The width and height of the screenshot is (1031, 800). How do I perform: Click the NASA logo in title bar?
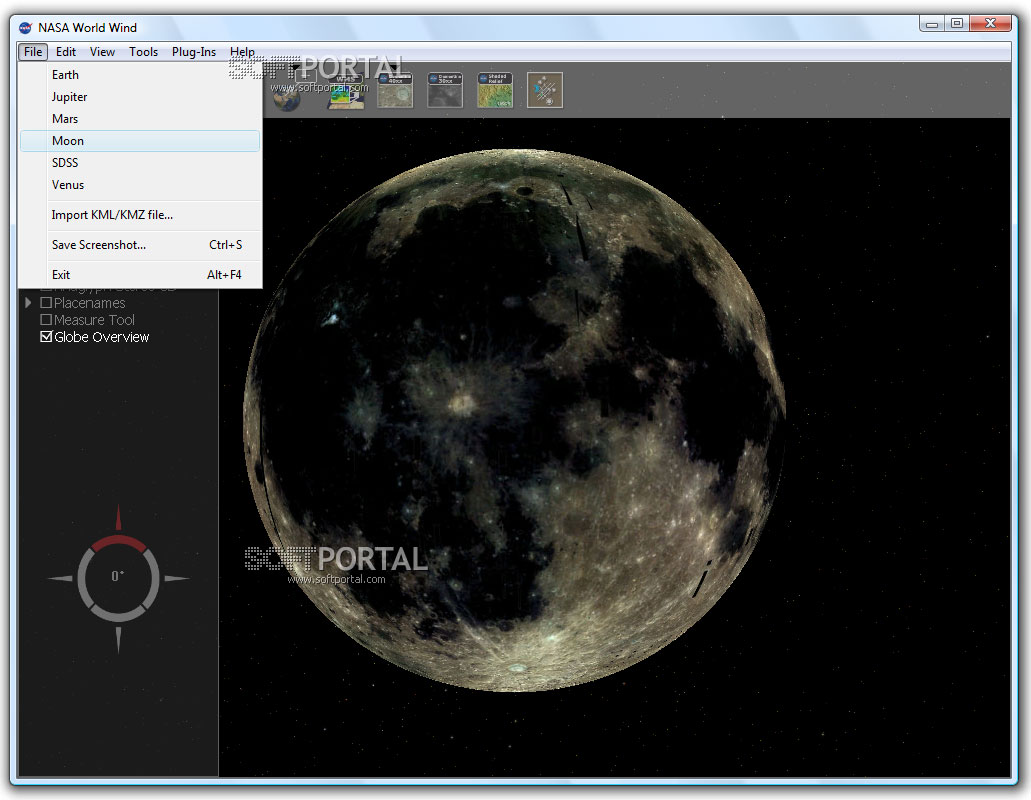[25, 27]
